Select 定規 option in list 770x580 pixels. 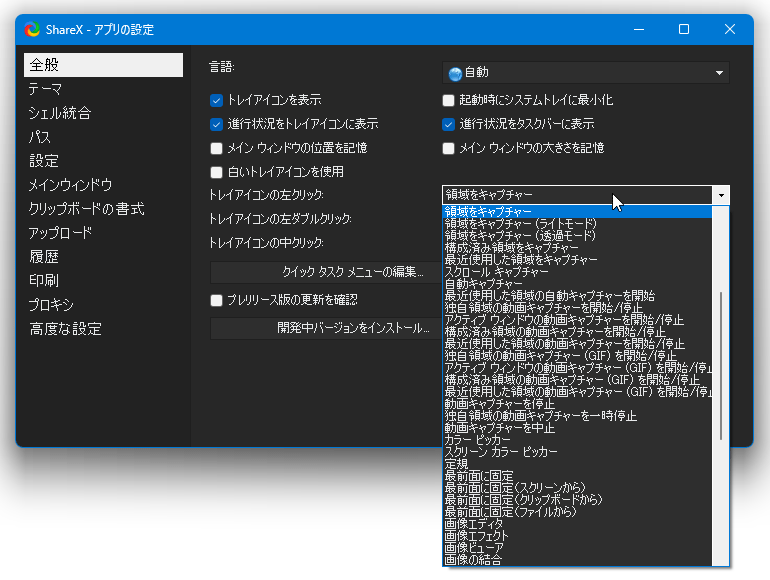[577, 464]
